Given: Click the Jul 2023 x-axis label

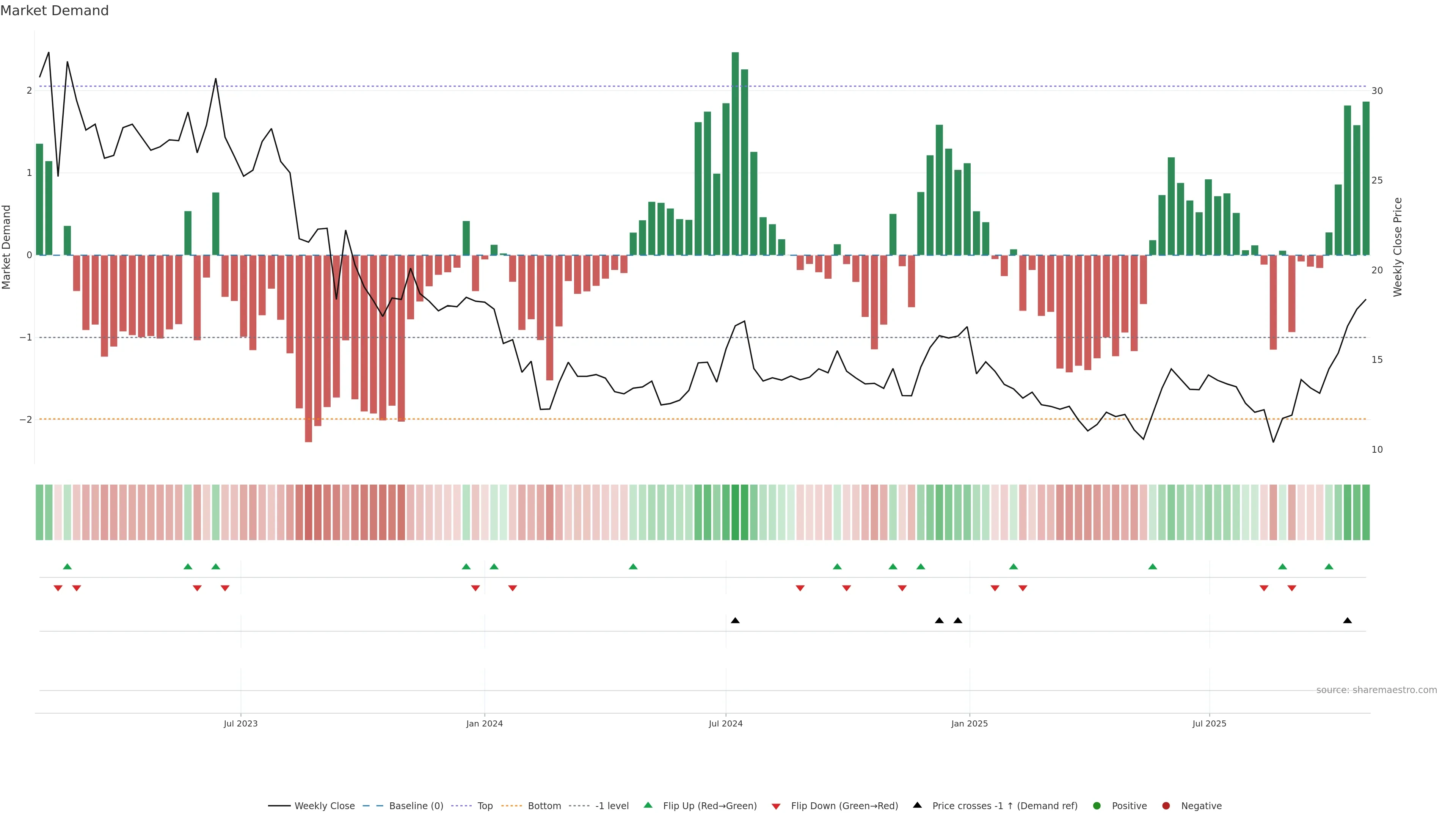Looking at the screenshot, I should (x=240, y=724).
